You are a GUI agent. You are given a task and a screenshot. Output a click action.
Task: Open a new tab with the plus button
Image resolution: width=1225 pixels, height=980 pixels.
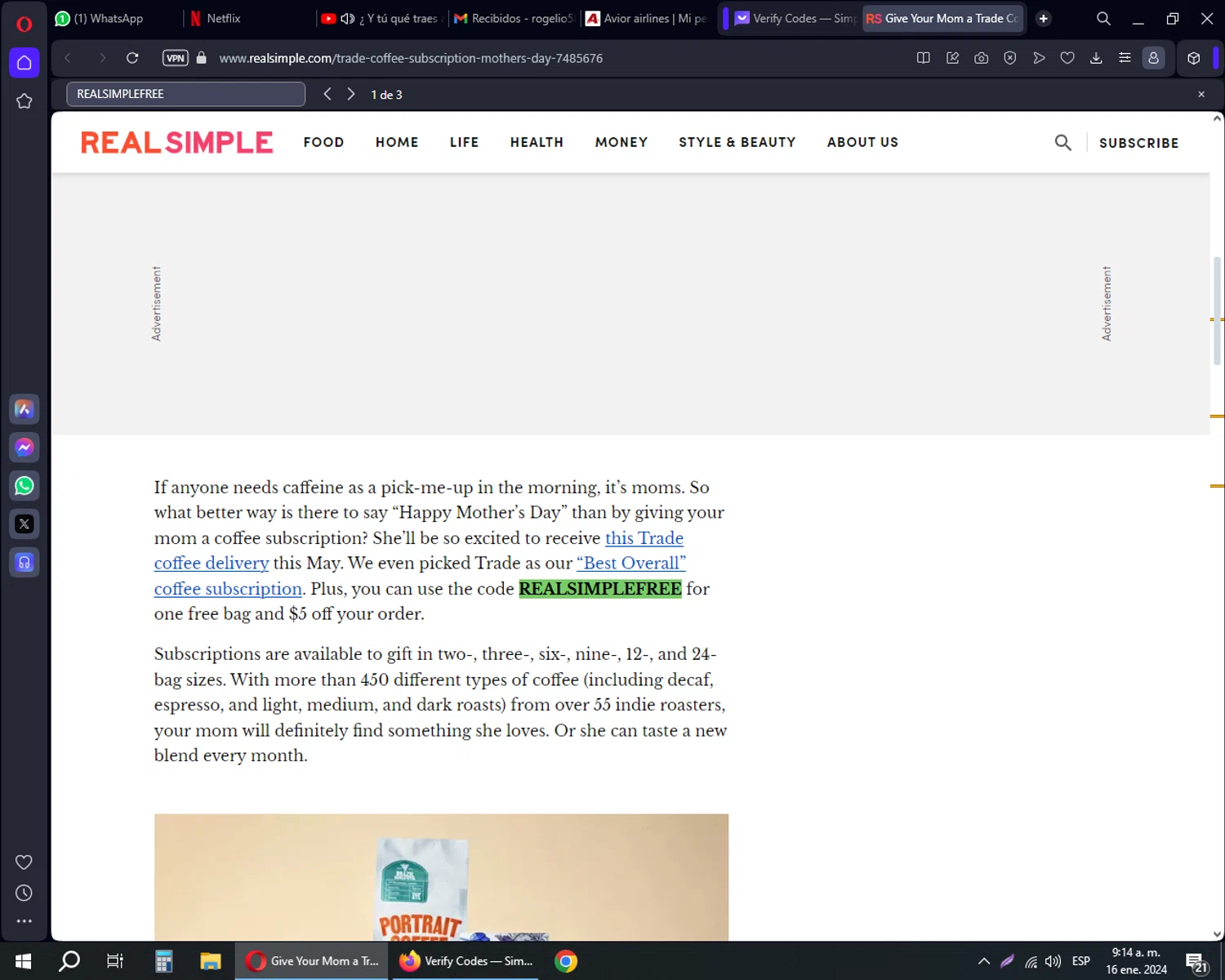coord(1043,18)
